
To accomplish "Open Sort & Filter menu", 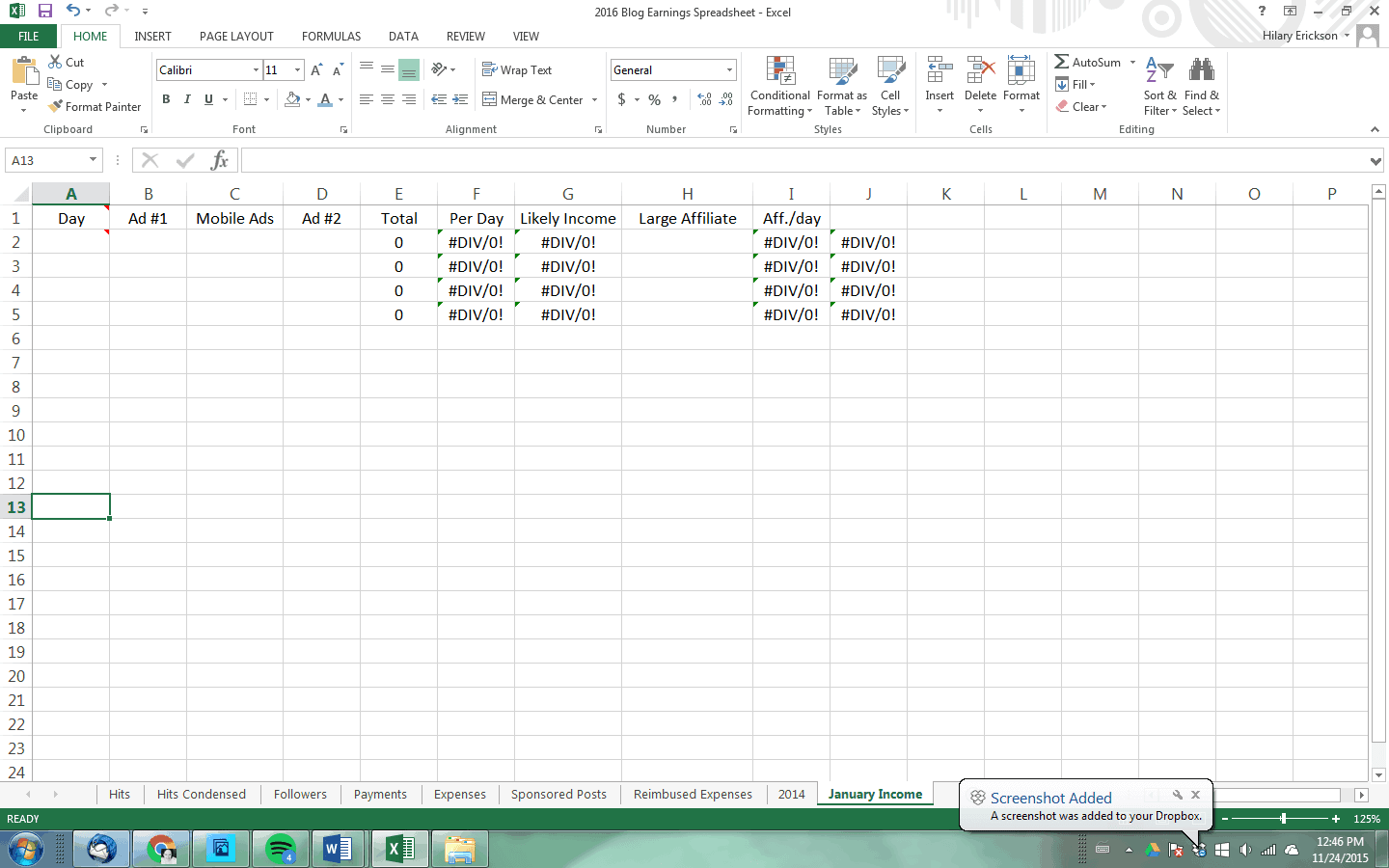I will tap(1159, 87).
